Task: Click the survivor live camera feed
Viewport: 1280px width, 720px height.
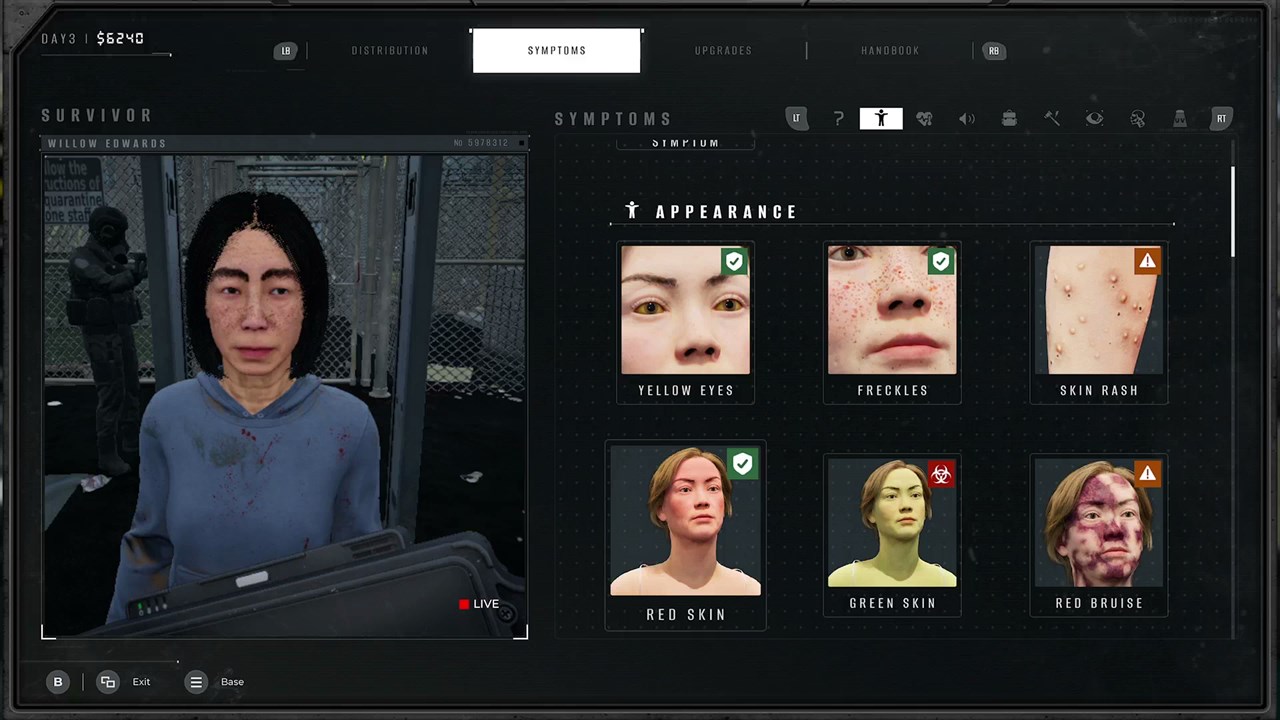Action: point(285,395)
